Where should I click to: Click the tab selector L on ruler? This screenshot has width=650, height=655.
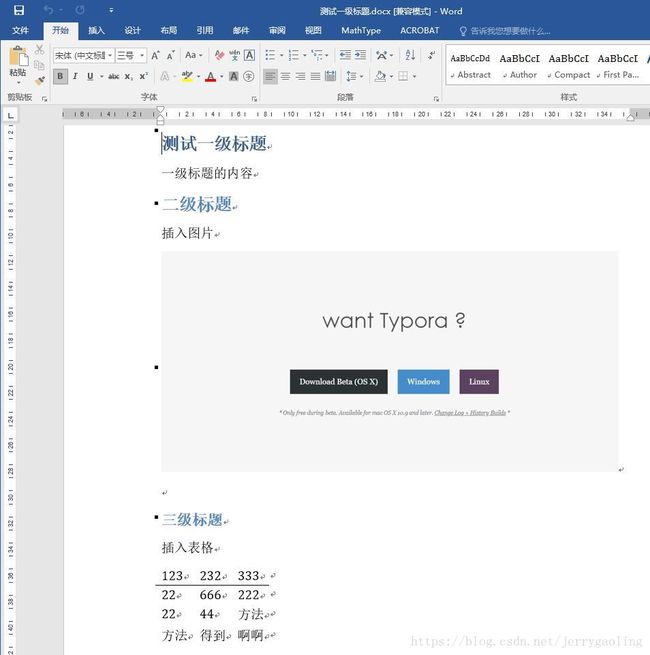tap(10, 115)
